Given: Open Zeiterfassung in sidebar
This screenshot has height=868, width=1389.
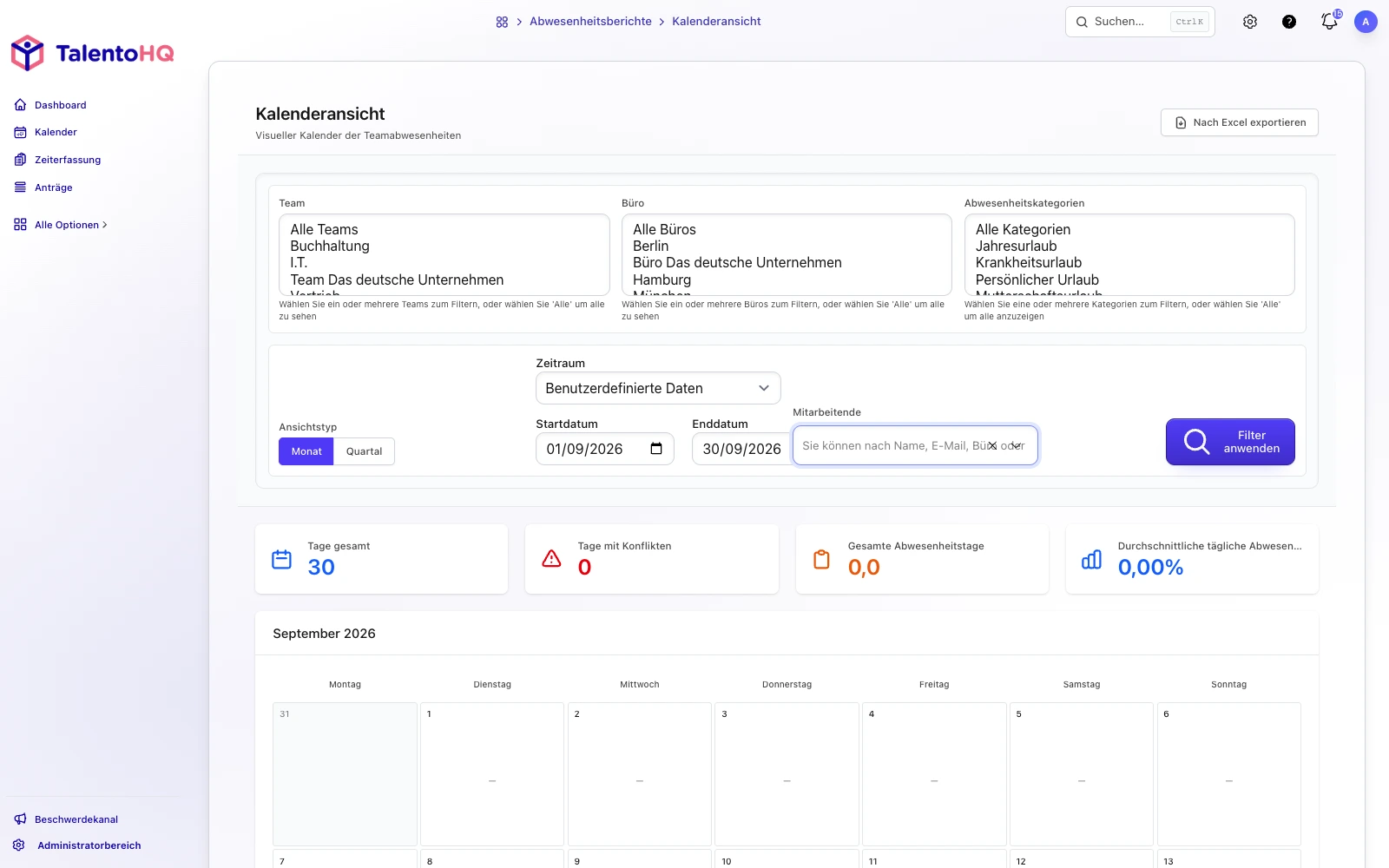Looking at the screenshot, I should coord(68,160).
